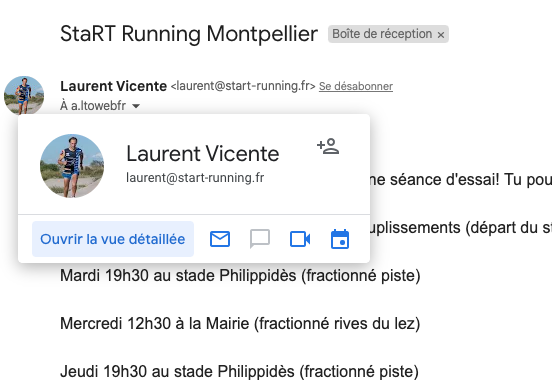Image resolution: width=552 pixels, height=380 pixels.
Task: Unsubscribe using the Se désabonner link
Action: [x=356, y=86]
